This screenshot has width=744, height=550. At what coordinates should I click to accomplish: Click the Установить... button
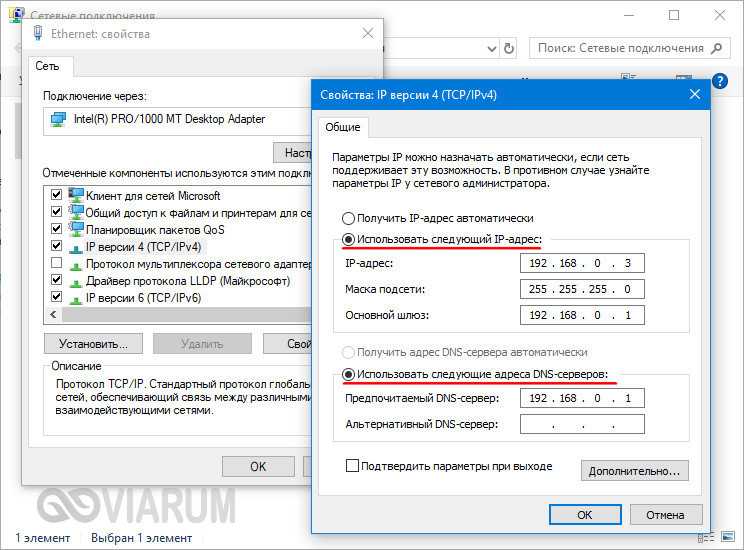pos(93,344)
